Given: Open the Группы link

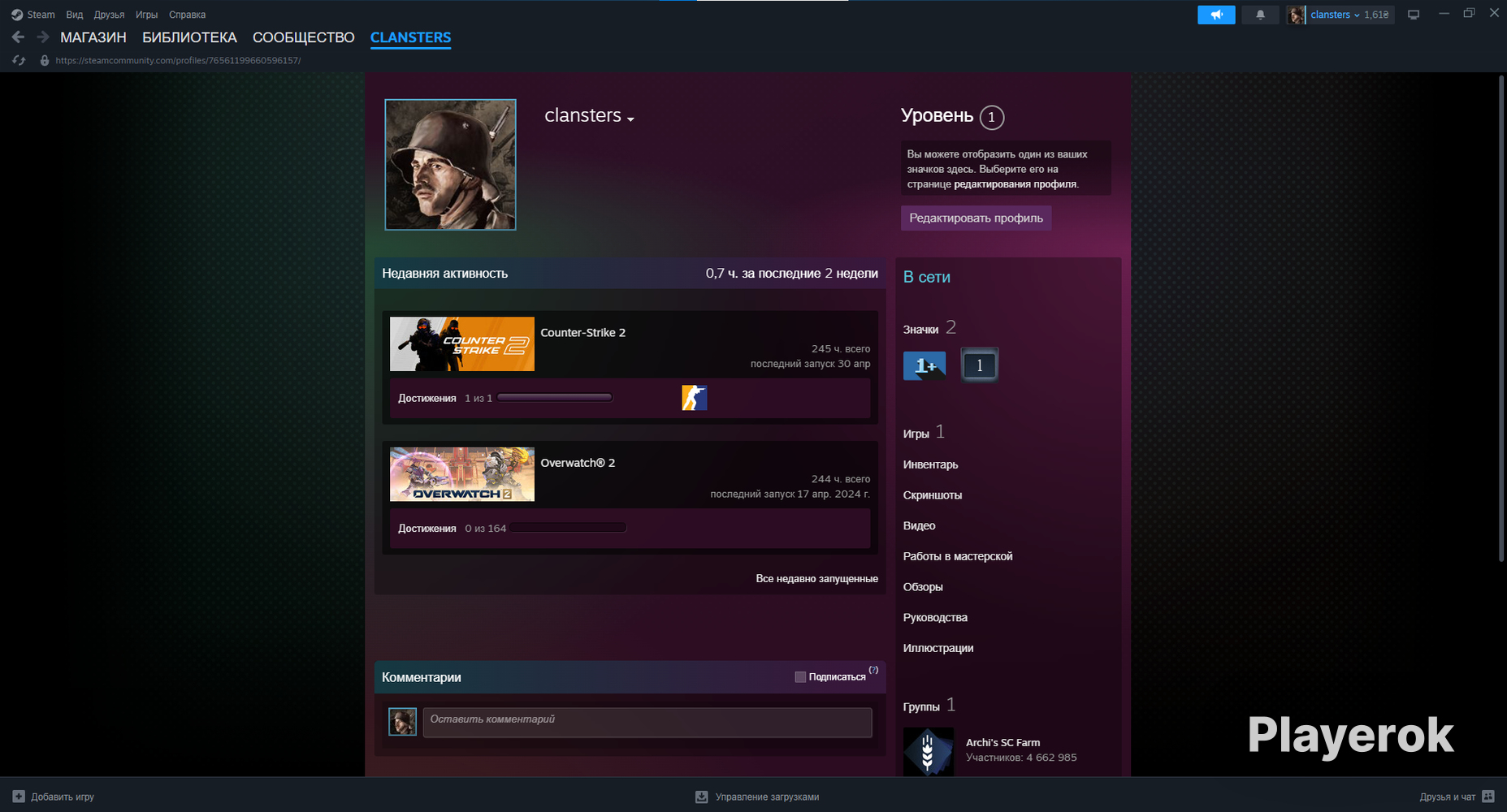Looking at the screenshot, I should coord(921,707).
